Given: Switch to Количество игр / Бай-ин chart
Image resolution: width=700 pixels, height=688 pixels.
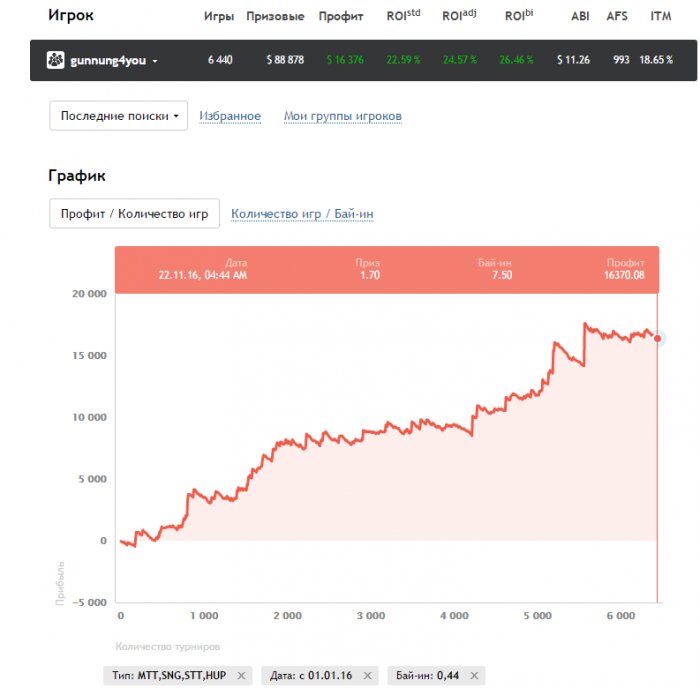Looking at the screenshot, I should tap(302, 213).
